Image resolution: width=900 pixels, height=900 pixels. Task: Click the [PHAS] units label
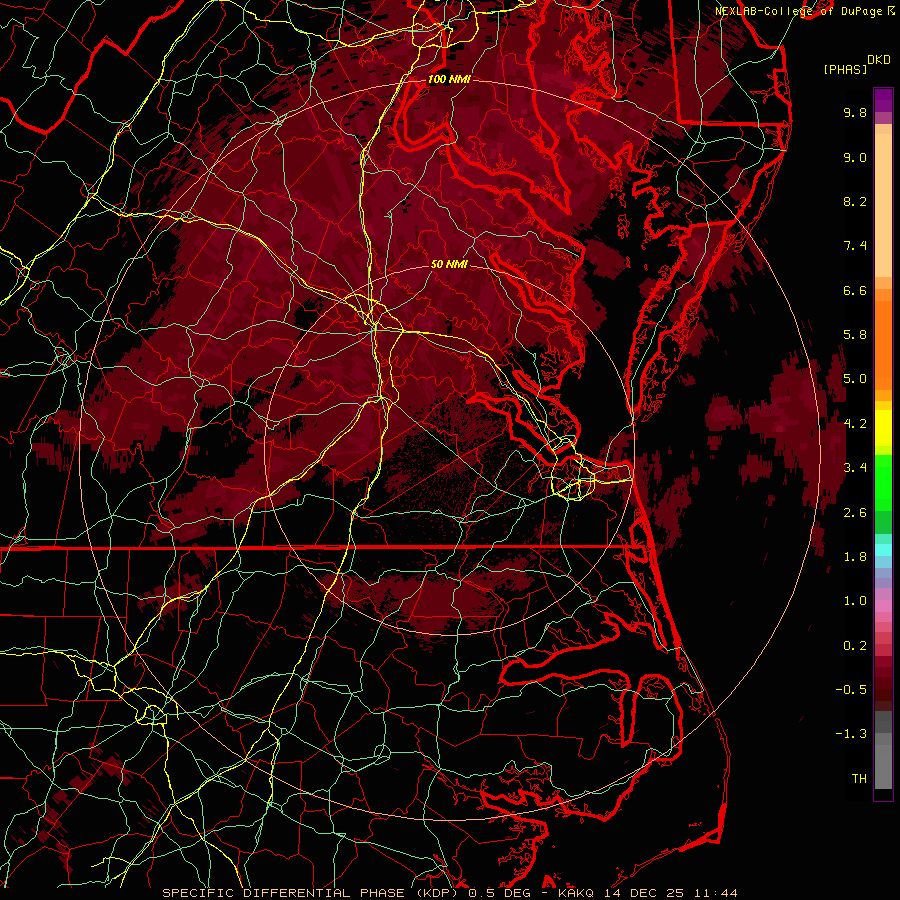coord(845,70)
